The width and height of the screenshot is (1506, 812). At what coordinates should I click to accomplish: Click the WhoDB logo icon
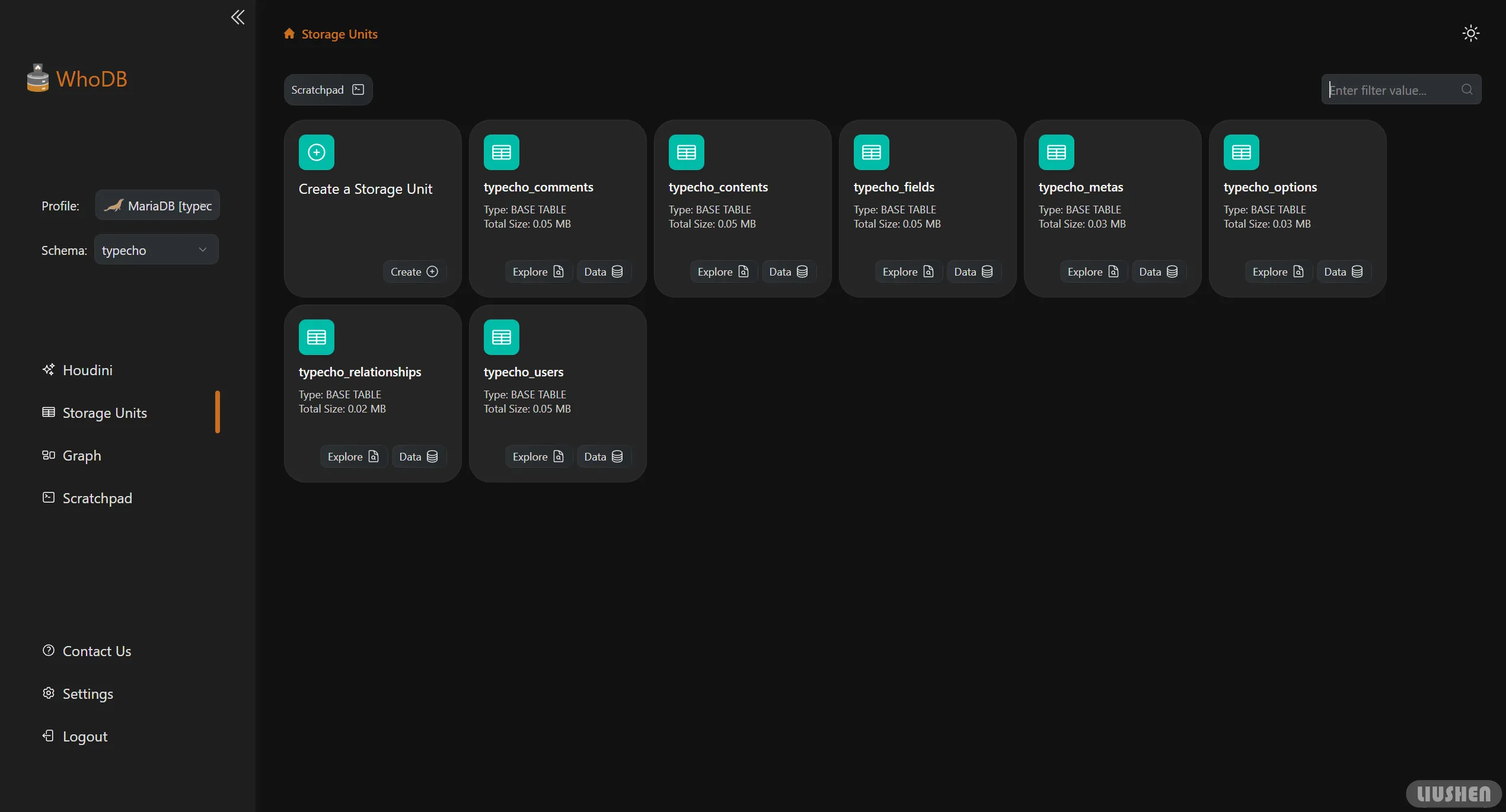pos(38,78)
